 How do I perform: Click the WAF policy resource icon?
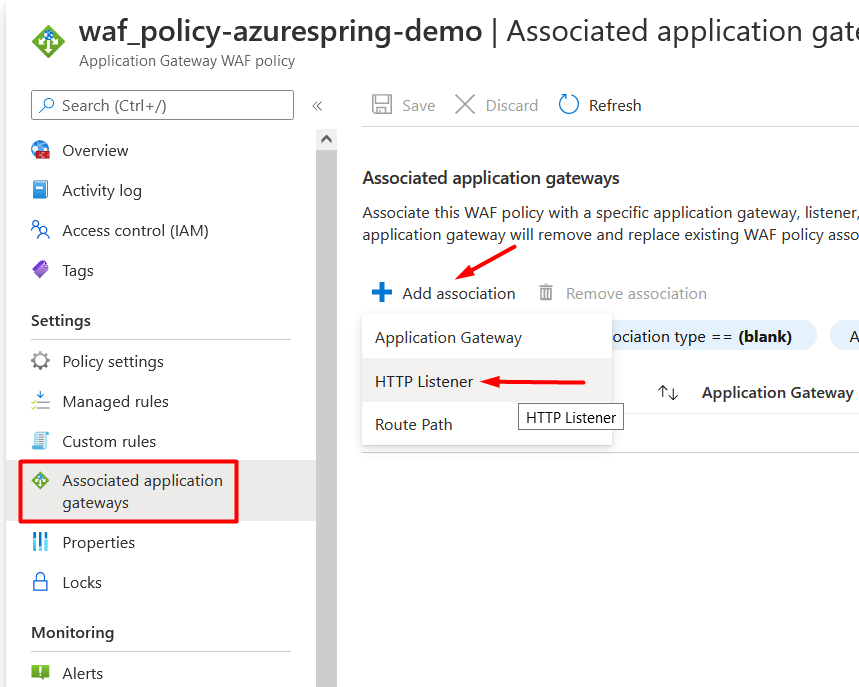pos(48,41)
